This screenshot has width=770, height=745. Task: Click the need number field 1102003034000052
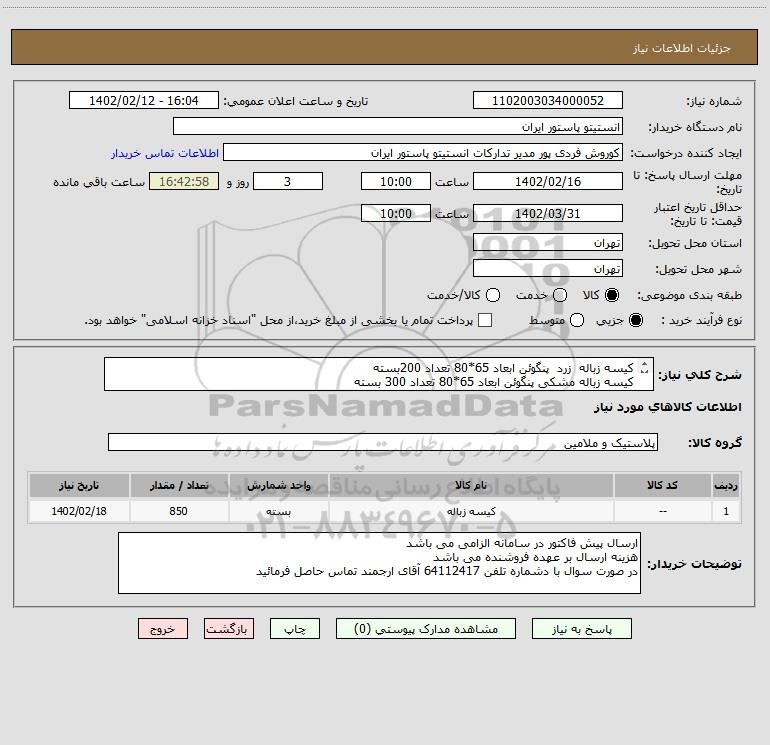tap(548, 100)
